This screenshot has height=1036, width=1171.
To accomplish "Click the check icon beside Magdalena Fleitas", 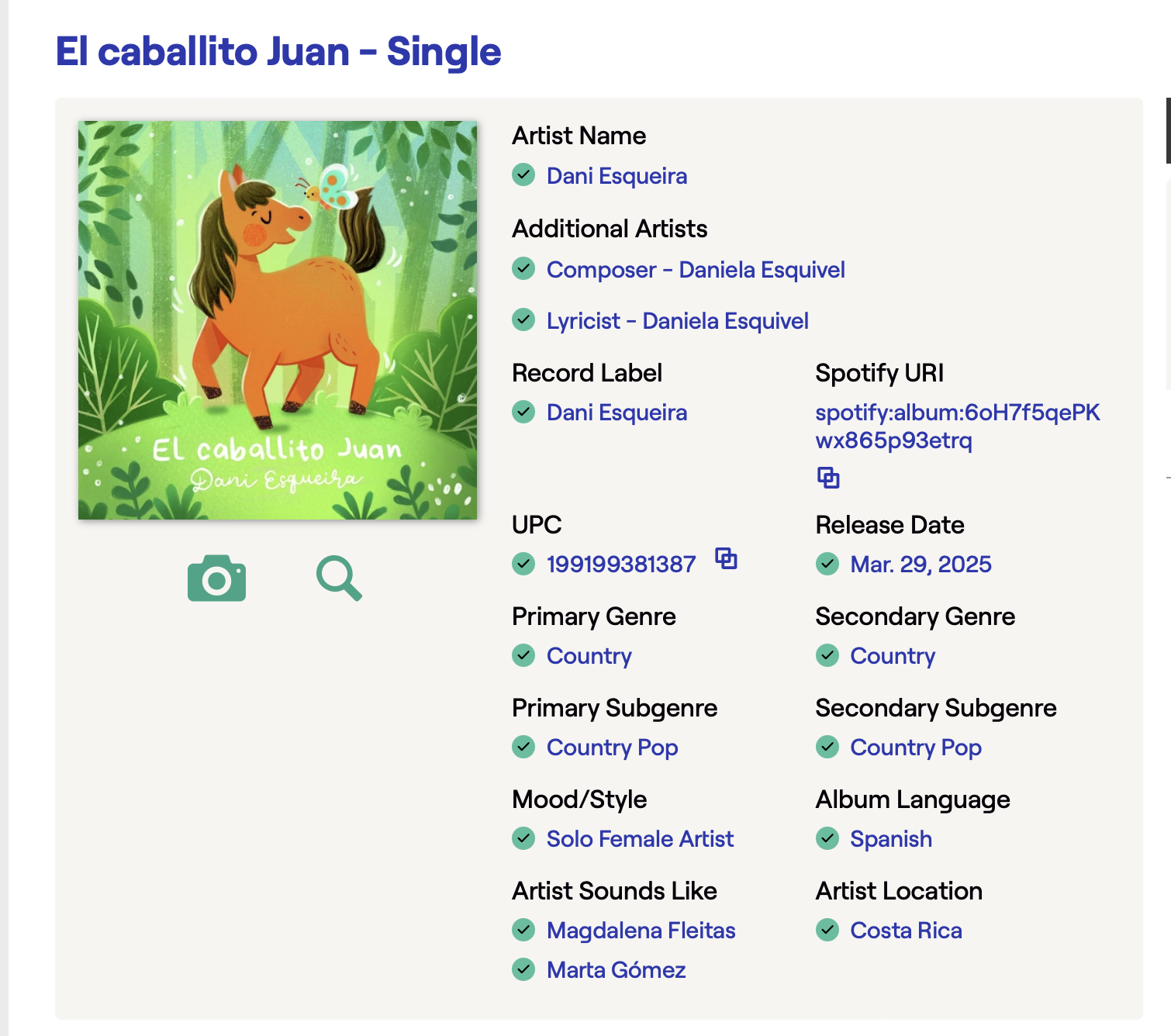I will (523, 930).
